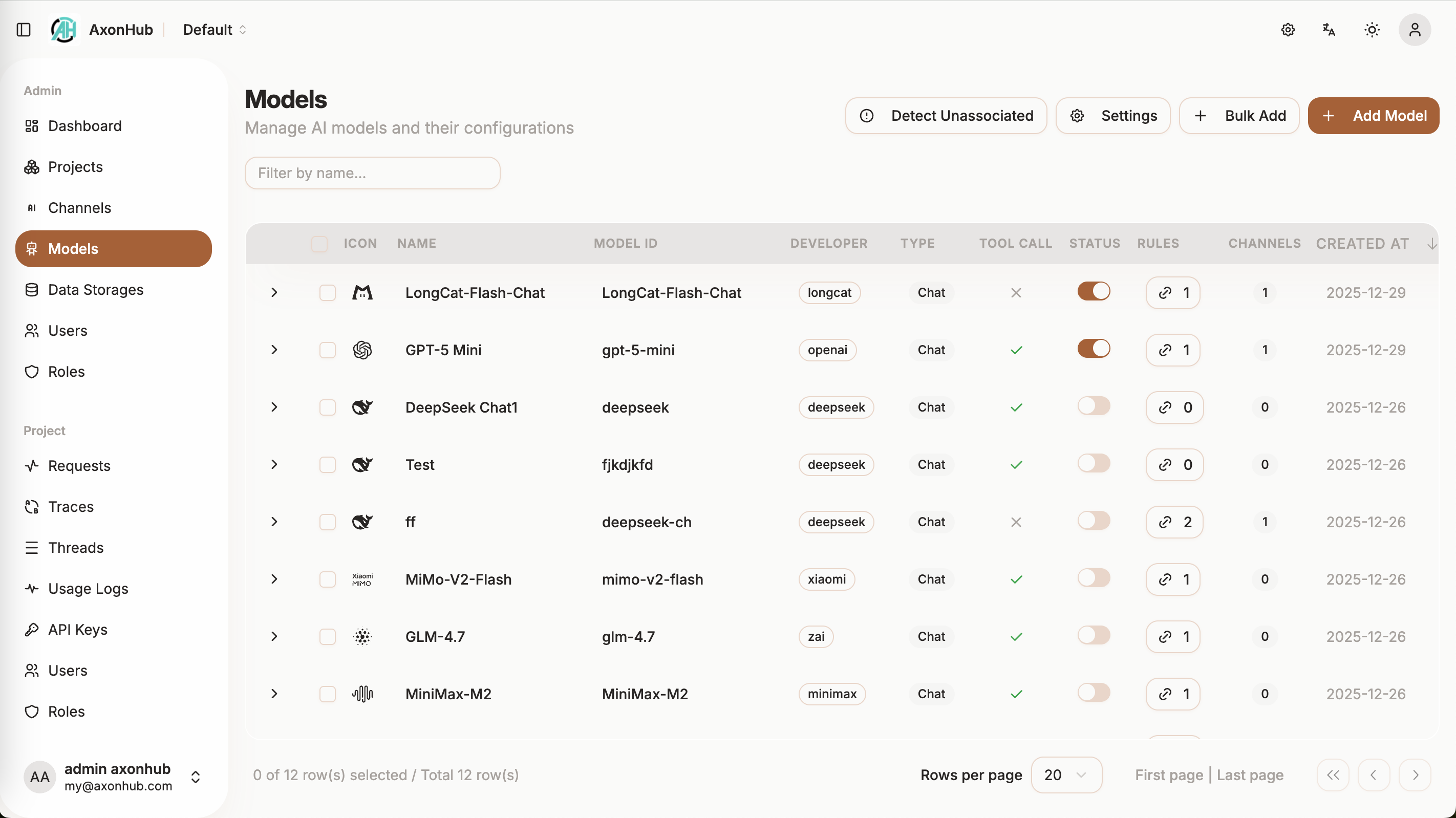Screen dimensions: 1456x818
Task: Click the Filter by name input
Action: point(373,173)
